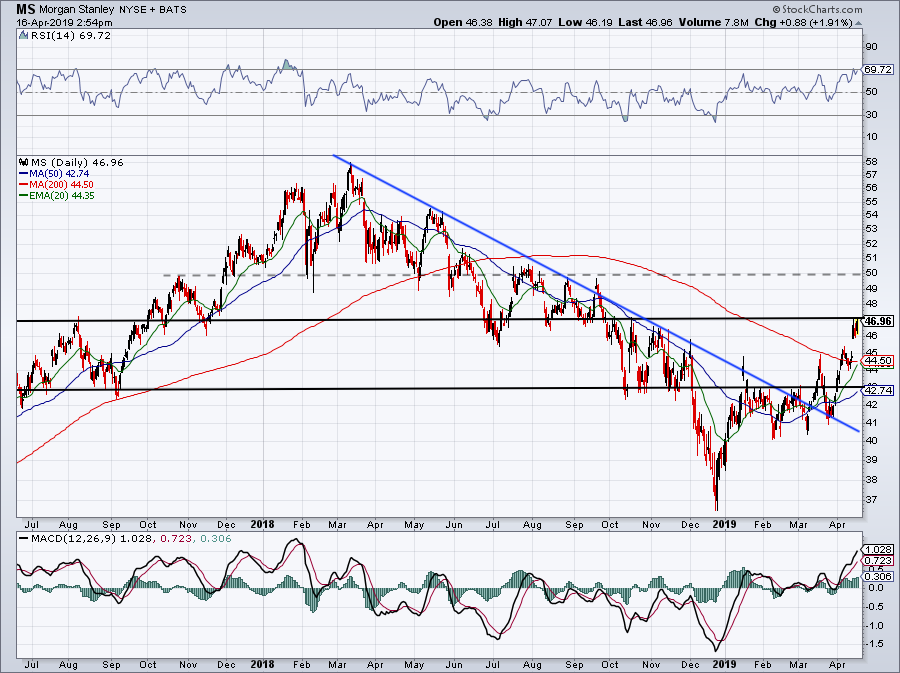The width and height of the screenshot is (900, 673).
Task: Click the NYSE + BATS exchange label
Action: (153, 10)
